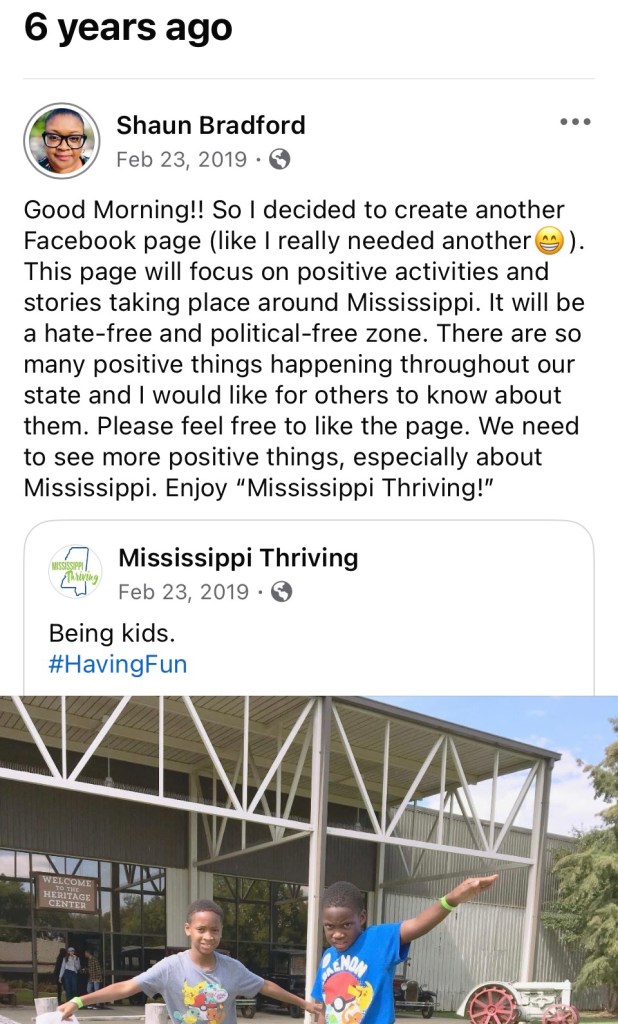
Task: Tap the #HavingFun hashtag
Action: 117,664
